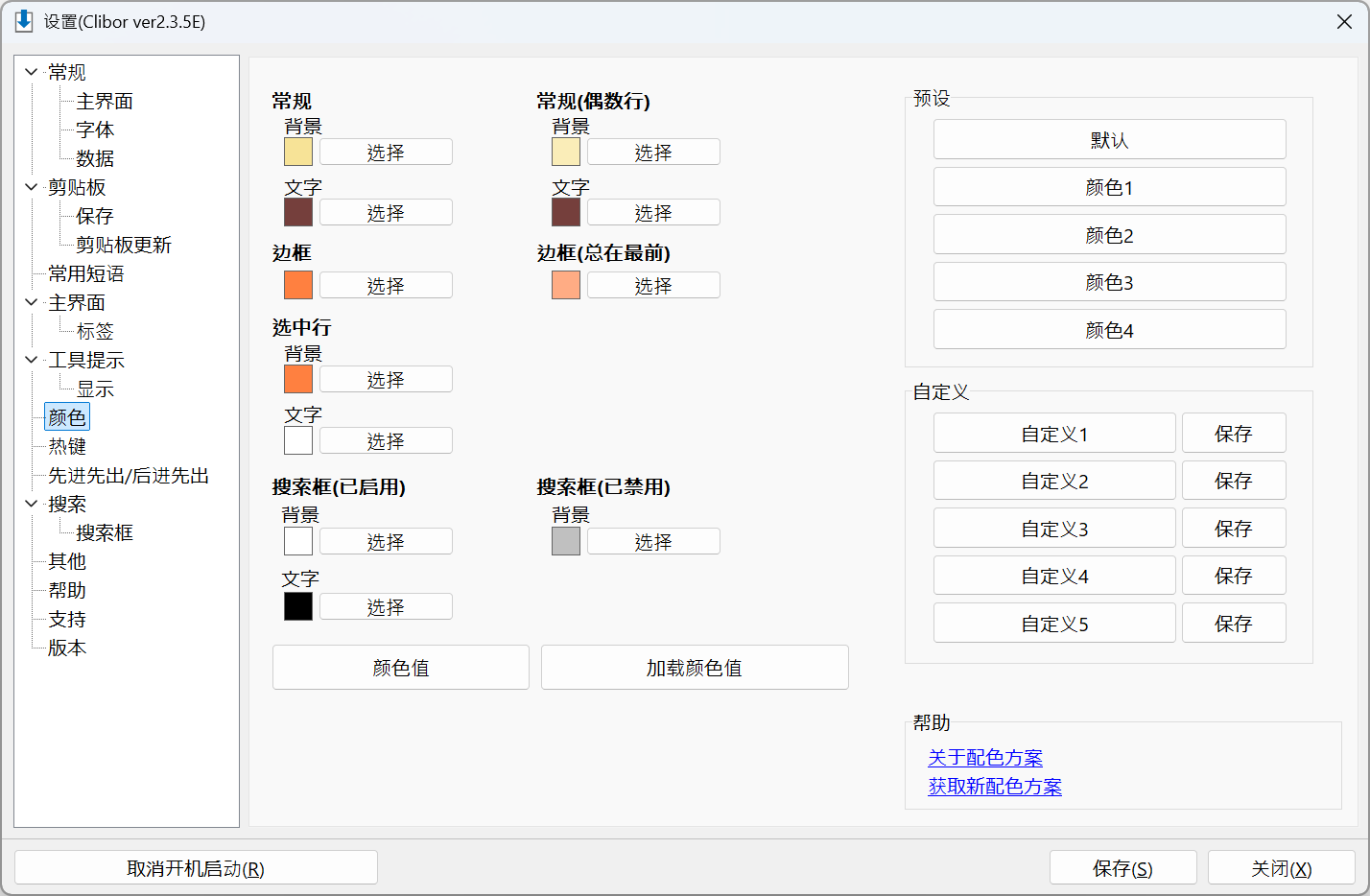Load the 自定义5 color scheme

click(x=1054, y=624)
